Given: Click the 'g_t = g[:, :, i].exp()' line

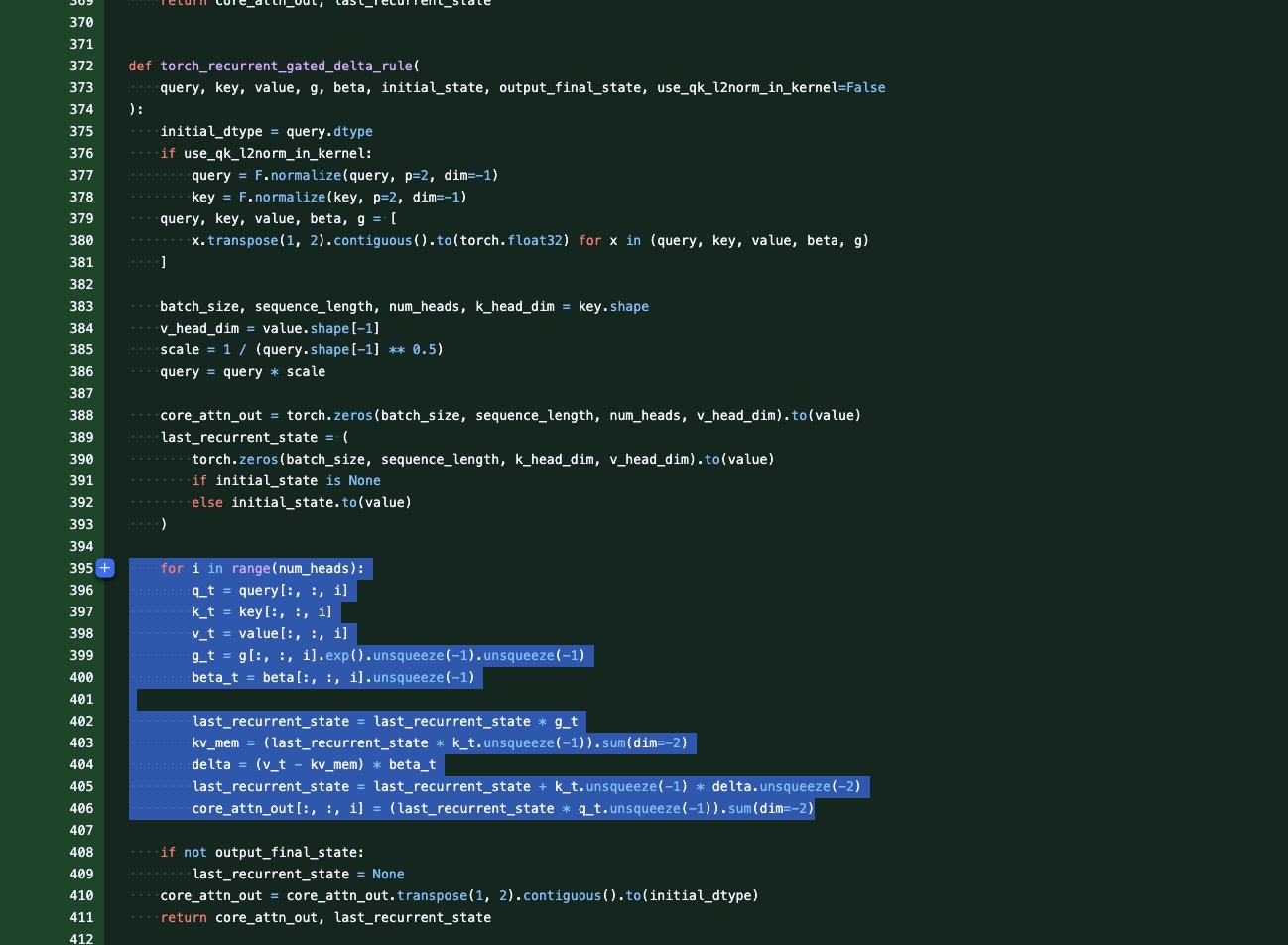Looking at the screenshot, I should [388, 655].
